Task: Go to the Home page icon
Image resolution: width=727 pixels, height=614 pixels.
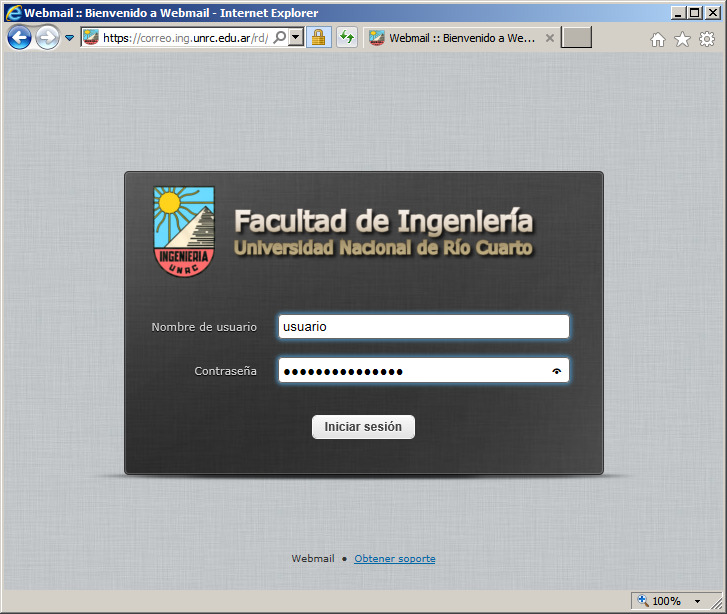Action: [x=657, y=39]
